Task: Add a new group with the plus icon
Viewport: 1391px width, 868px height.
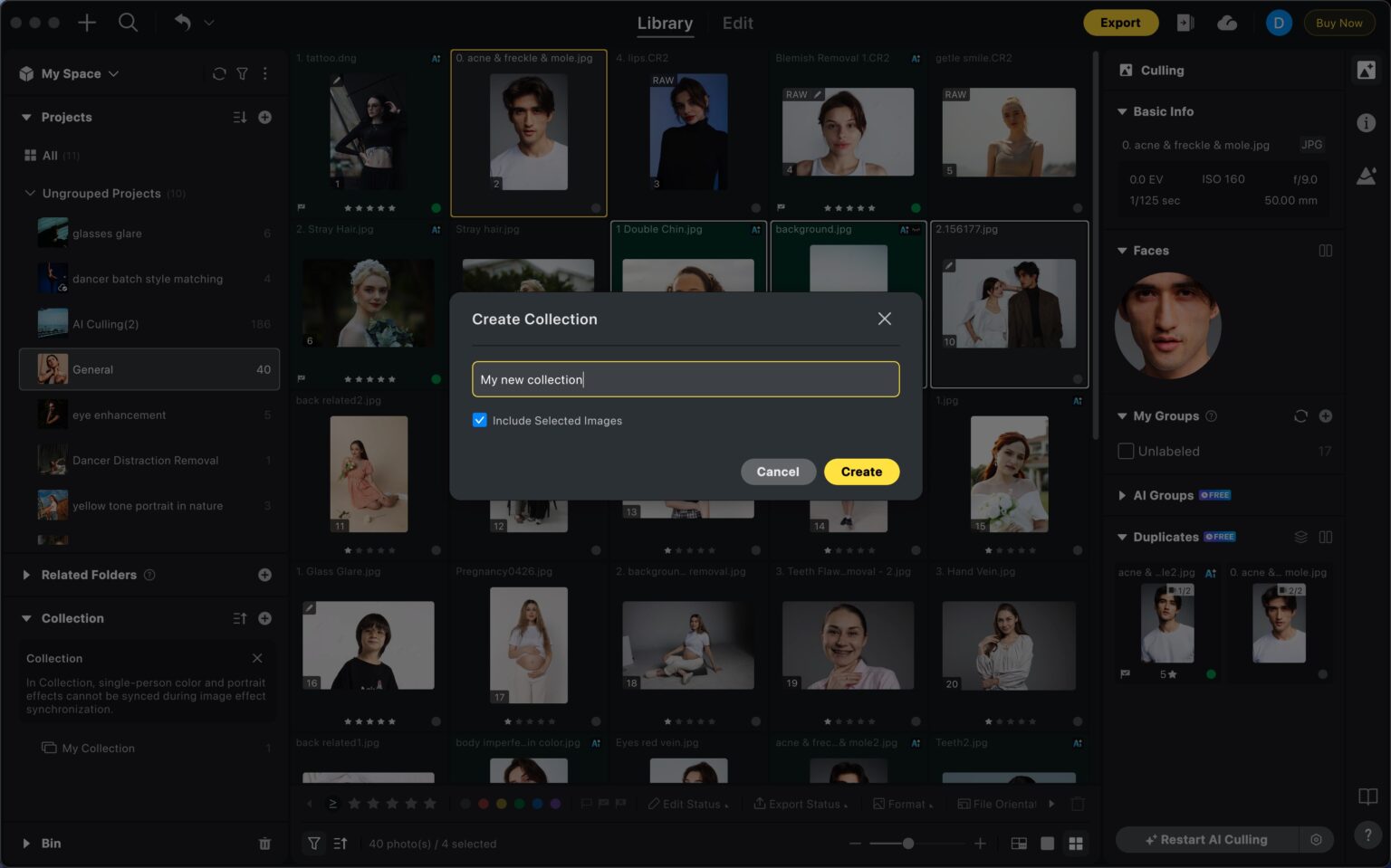Action: point(1326,415)
